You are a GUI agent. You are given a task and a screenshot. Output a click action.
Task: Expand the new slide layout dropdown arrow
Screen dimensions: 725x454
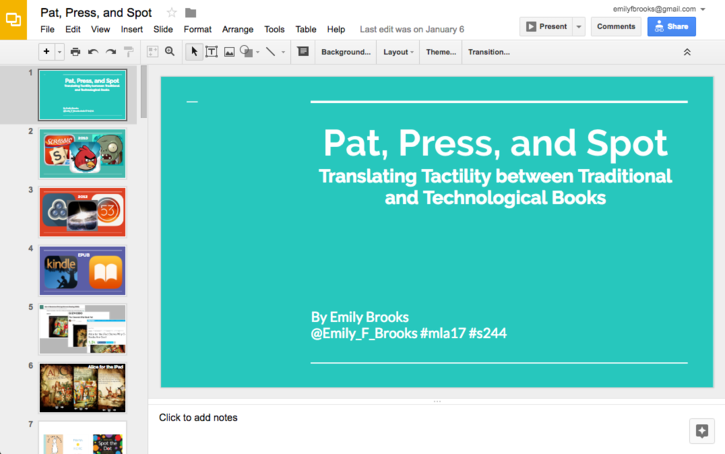pyautogui.click(x=60, y=52)
